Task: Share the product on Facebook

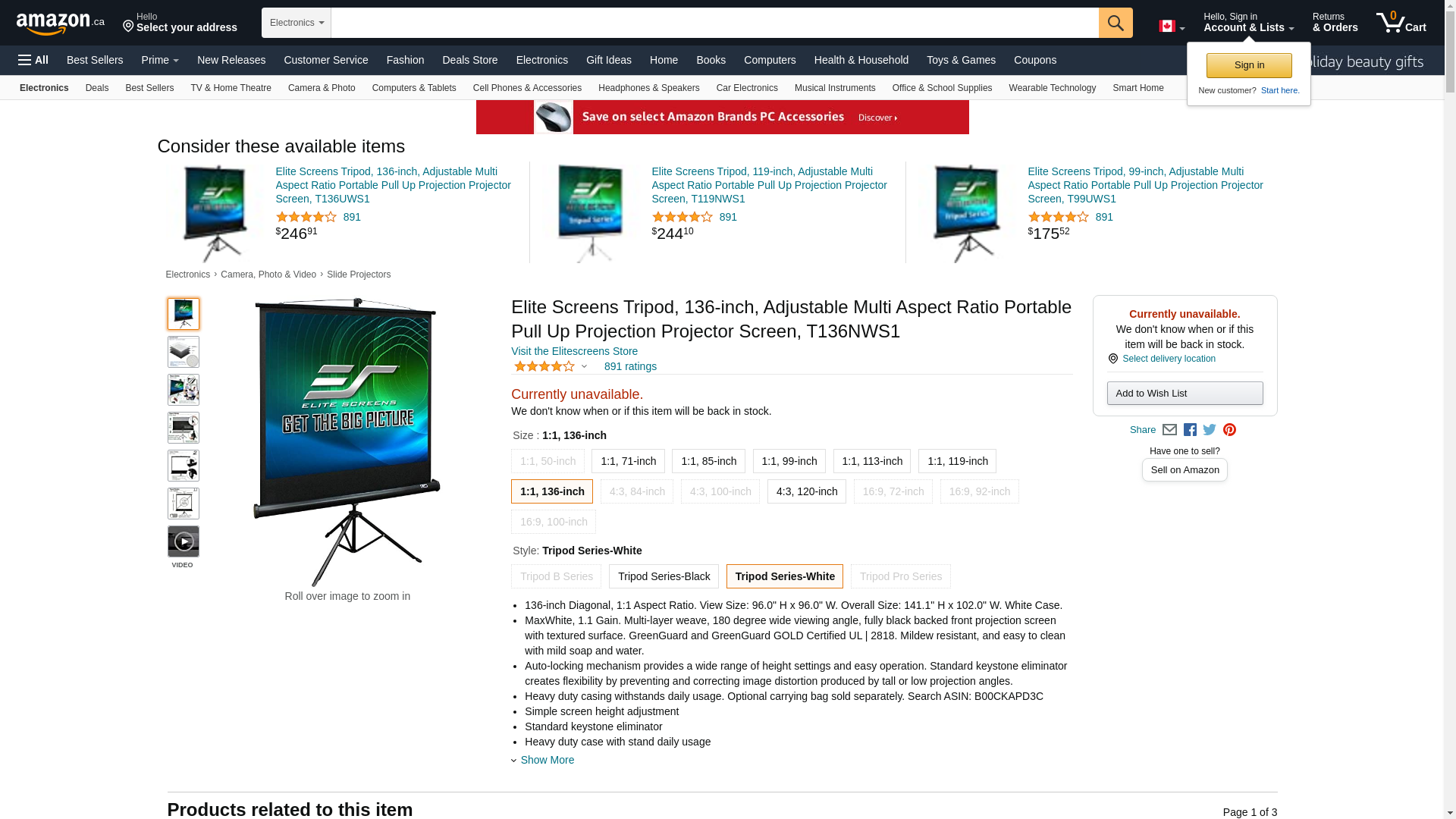Action: (1190, 430)
